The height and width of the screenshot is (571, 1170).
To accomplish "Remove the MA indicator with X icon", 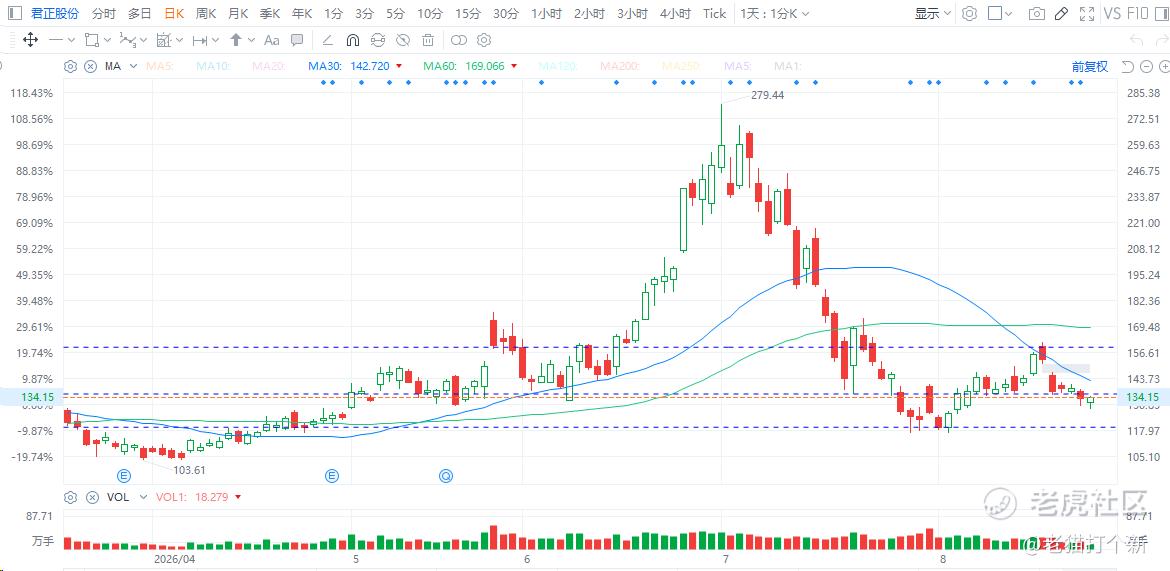I will [90, 66].
